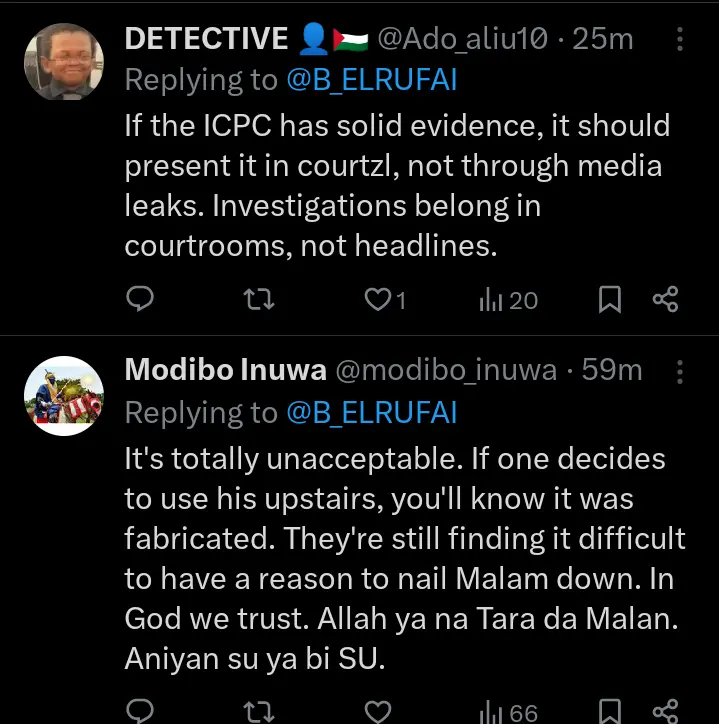View analytics showing 66 views
Viewport: 719px width, 724px height.
(508, 712)
